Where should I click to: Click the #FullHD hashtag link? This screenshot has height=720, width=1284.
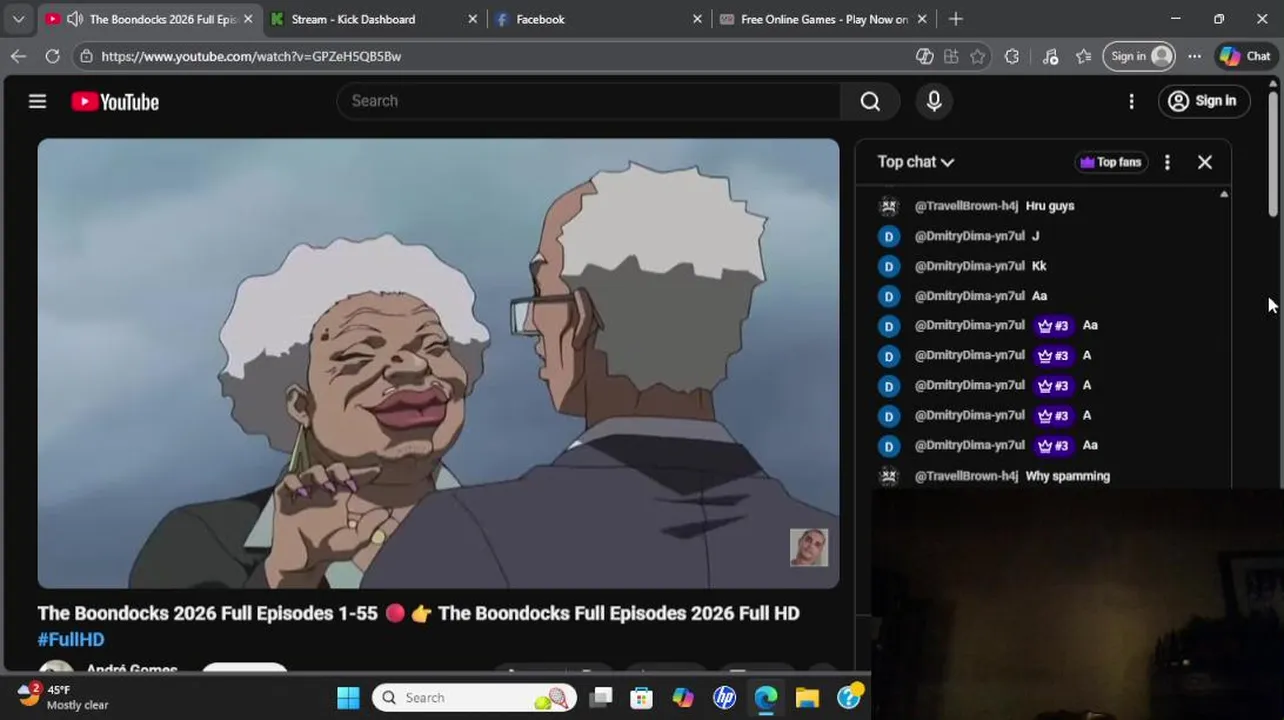coord(71,639)
